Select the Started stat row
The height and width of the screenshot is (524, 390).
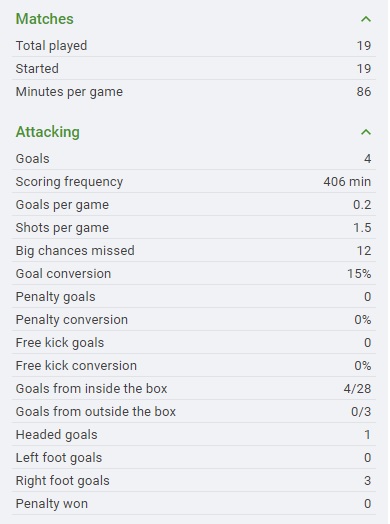194,69
